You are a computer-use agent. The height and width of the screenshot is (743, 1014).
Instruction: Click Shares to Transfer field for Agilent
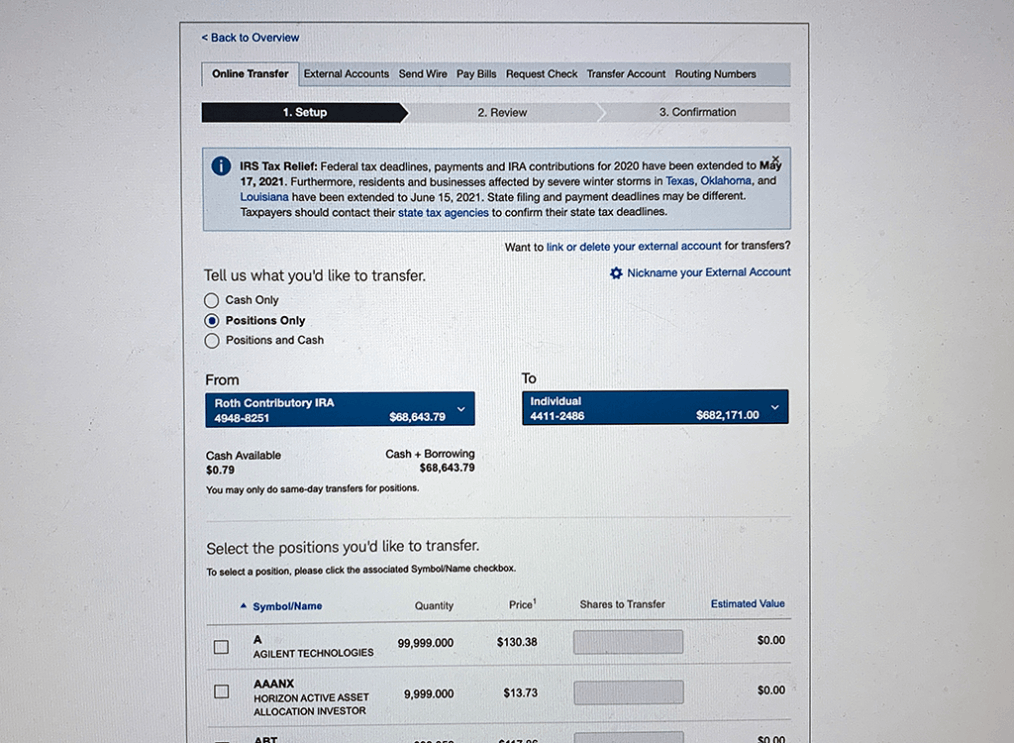pos(628,642)
